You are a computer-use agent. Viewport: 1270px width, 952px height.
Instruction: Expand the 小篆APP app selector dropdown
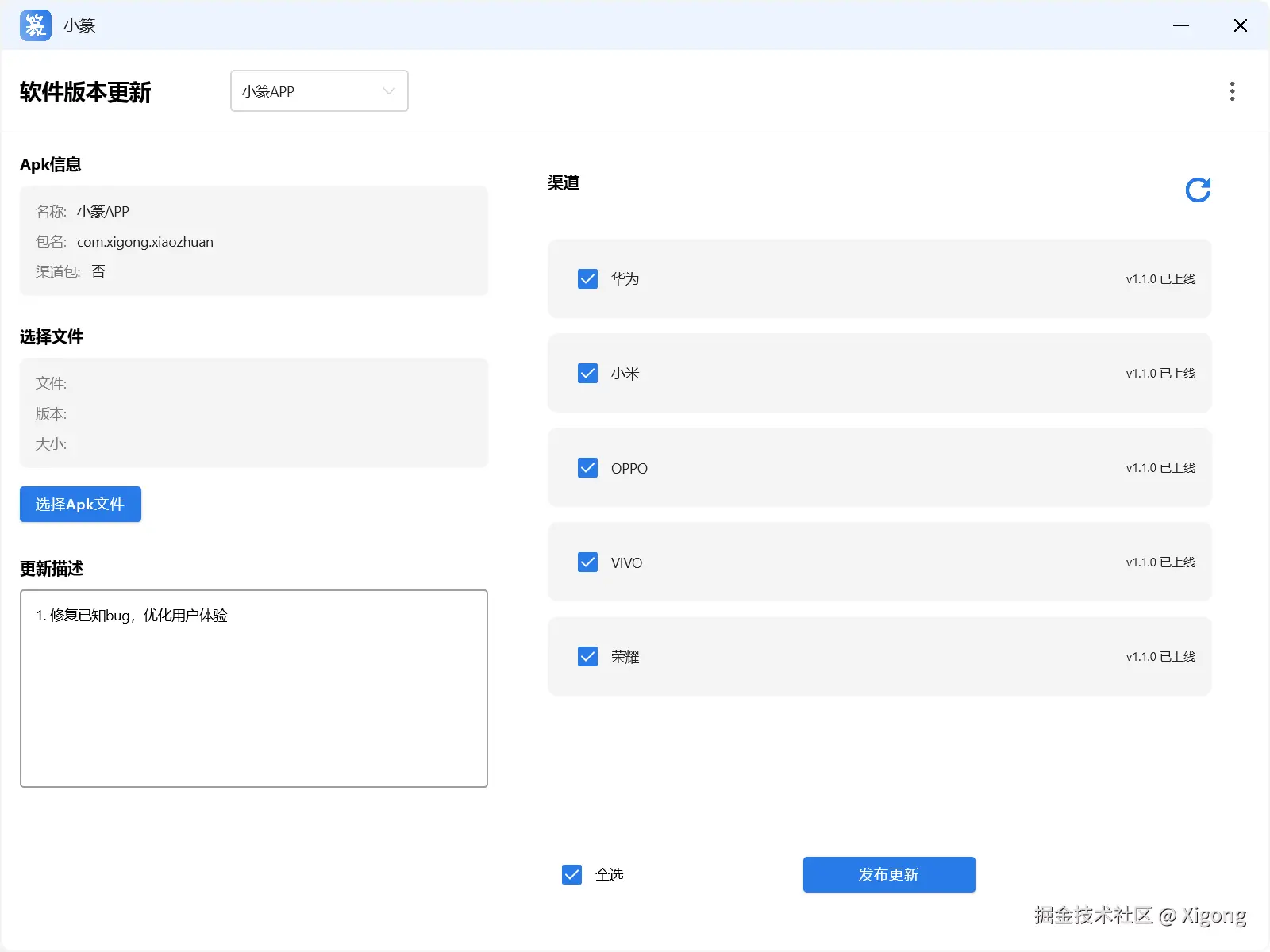click(x=318, y=91)
